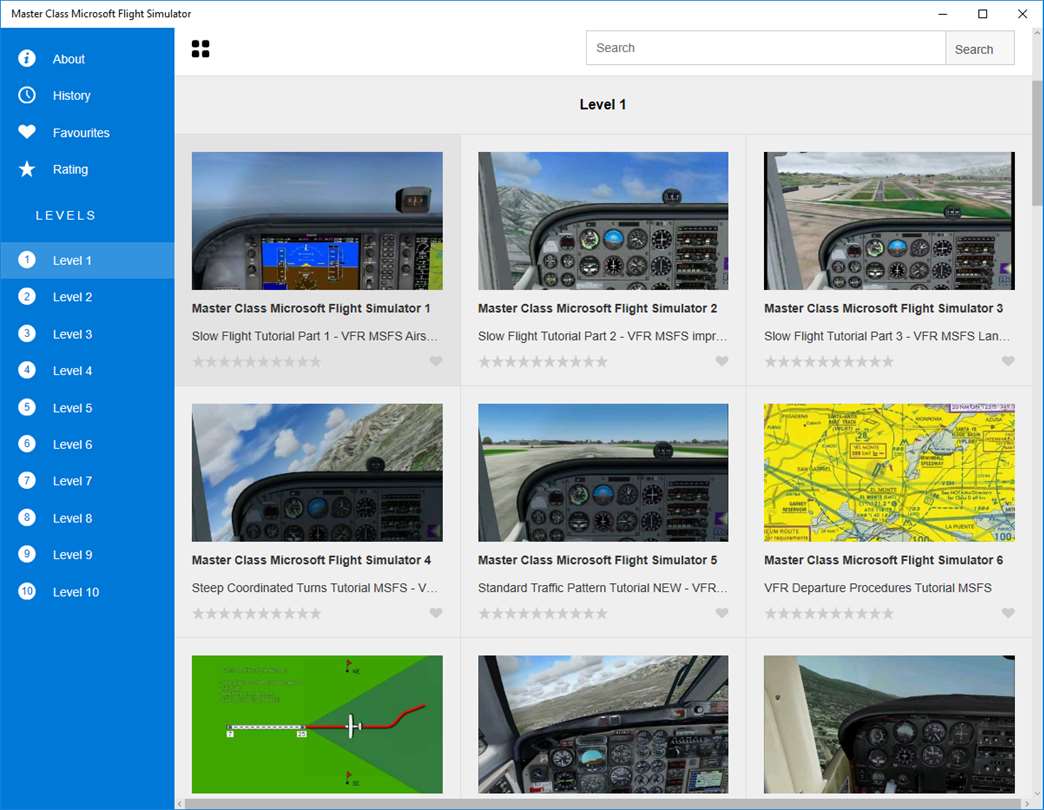Click the History clock icon
1044x810 pixels.
coord(27,95)
